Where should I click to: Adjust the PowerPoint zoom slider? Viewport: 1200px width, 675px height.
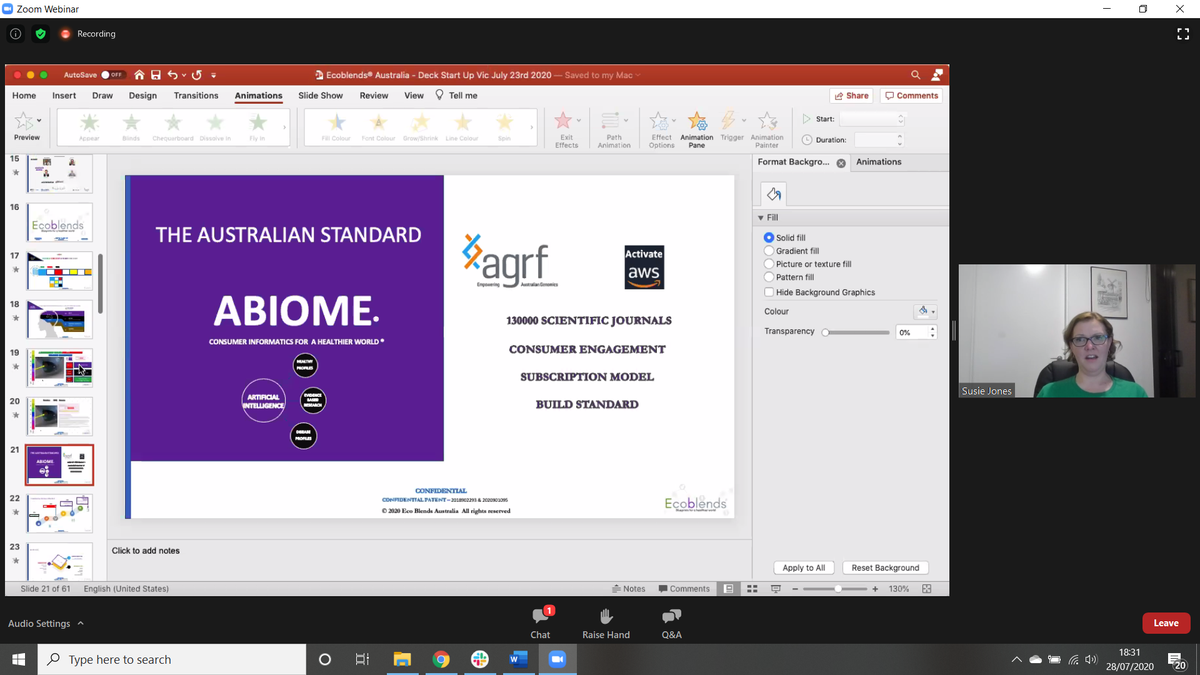point(837,589)
